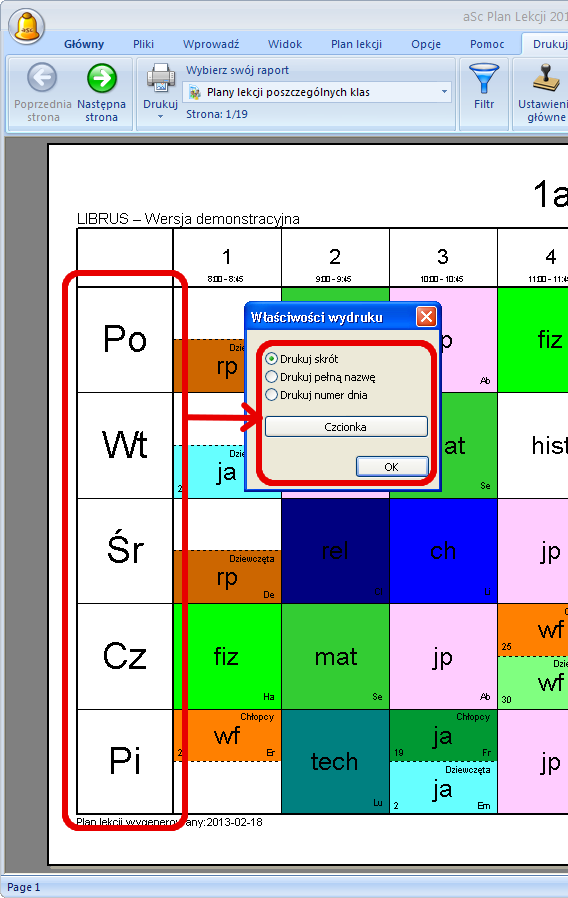
Task: Go to previous page with Poprzednia strona arrow
Action: coord(42,77)
